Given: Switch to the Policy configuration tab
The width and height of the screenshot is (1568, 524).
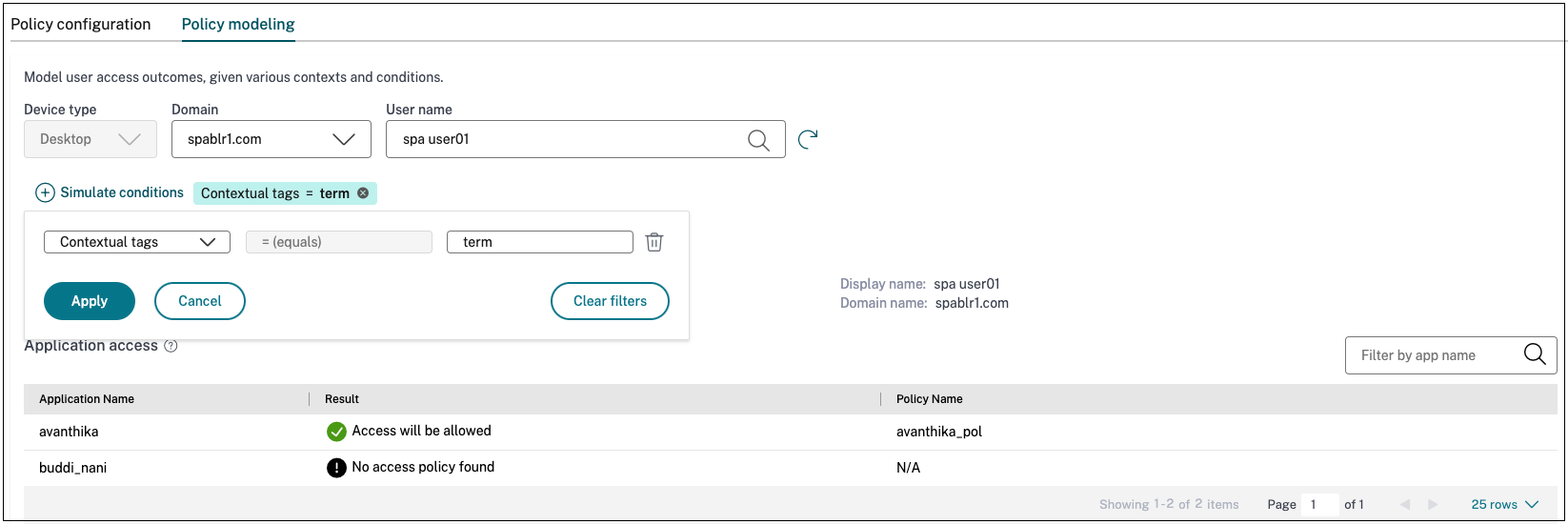Looking at the screenshot, I should coord(81,24).
